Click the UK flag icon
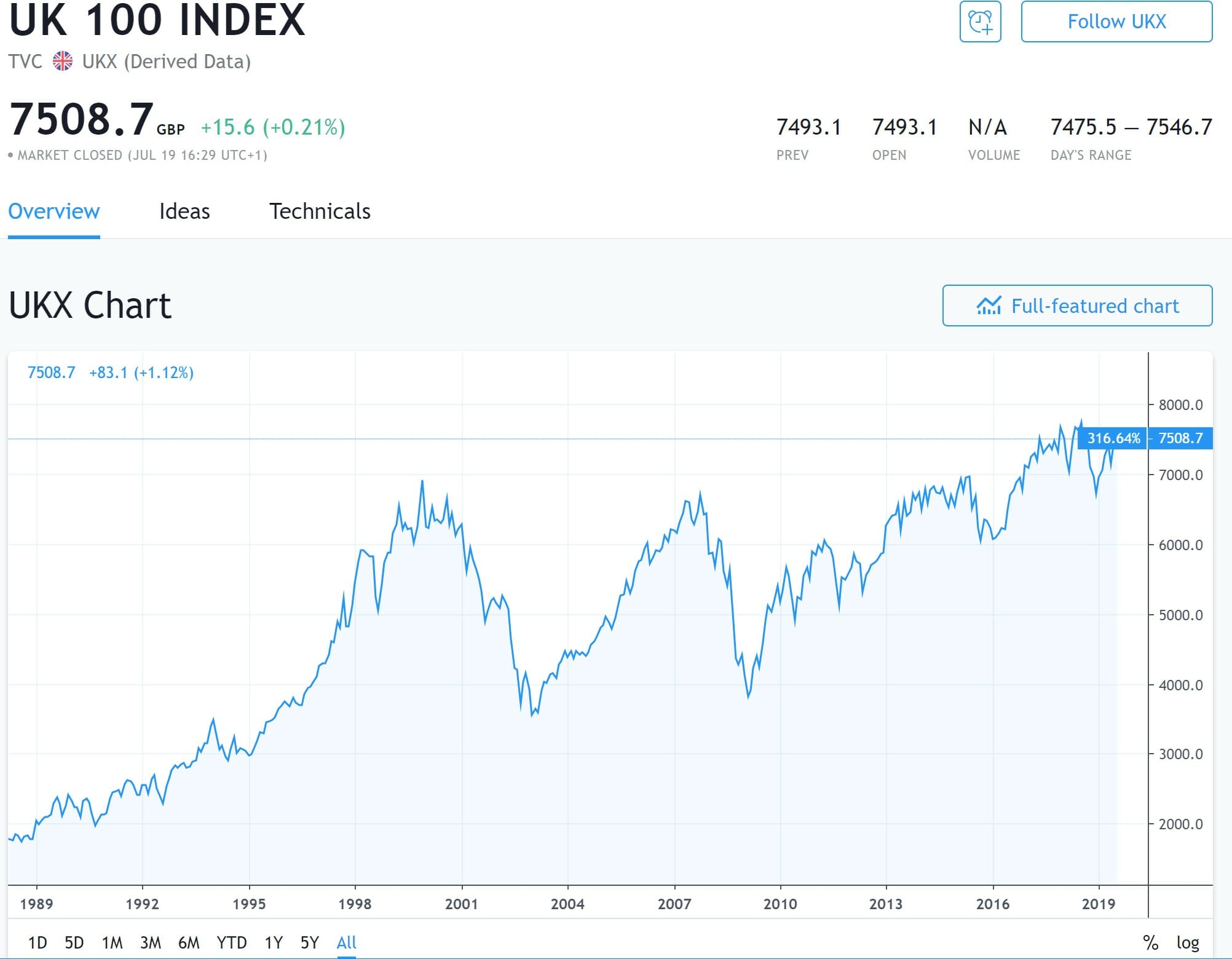Screen dimensions: 1232x959 click(x=62, y=61)
